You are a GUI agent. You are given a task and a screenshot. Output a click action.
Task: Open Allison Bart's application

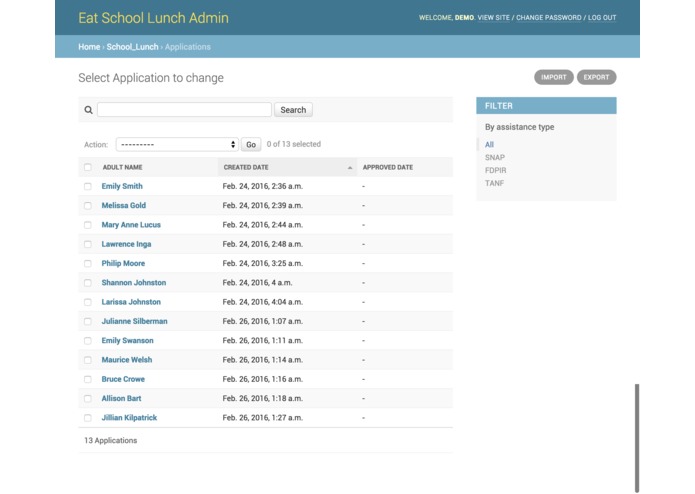[x=121, y=398]
